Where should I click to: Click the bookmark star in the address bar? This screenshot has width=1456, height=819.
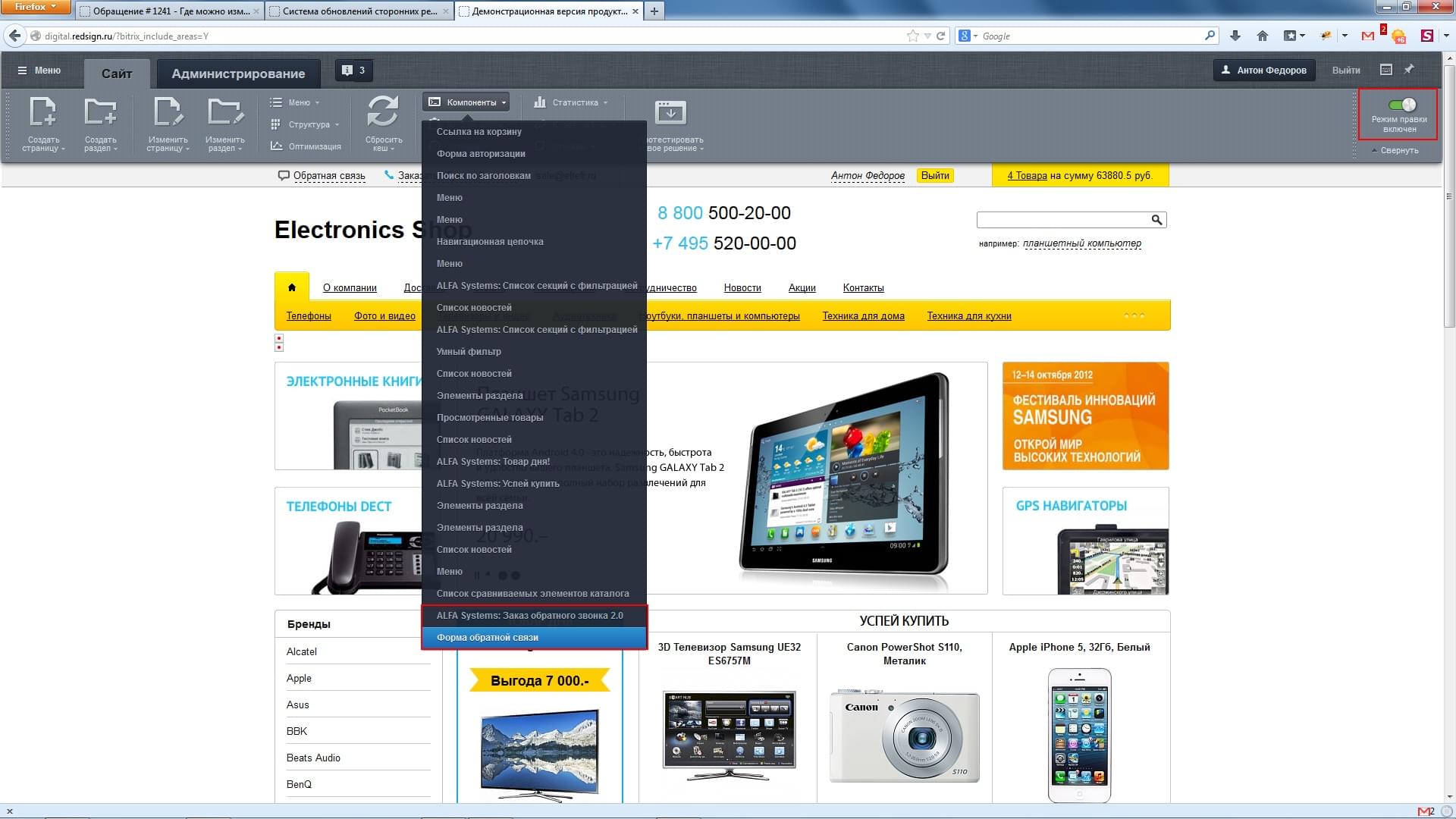tap(912, 36)
